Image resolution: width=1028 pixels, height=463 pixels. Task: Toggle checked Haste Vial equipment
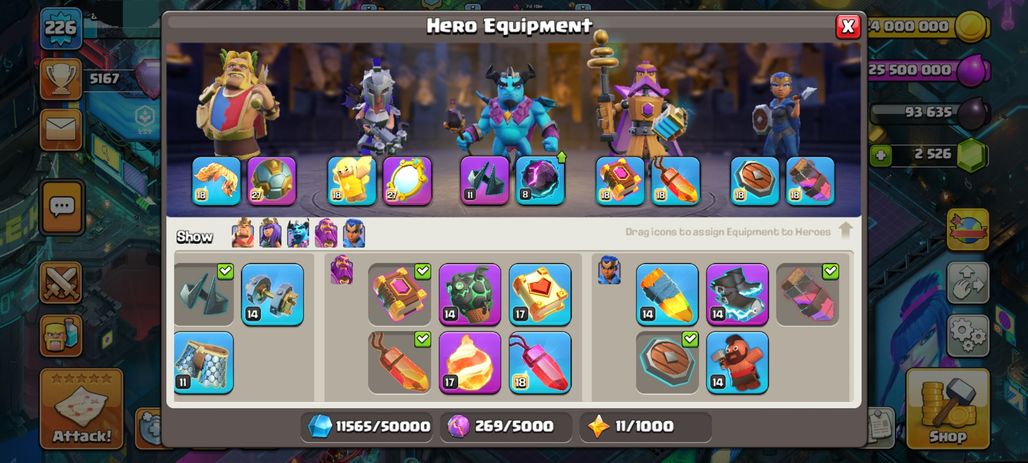(808, 294)
